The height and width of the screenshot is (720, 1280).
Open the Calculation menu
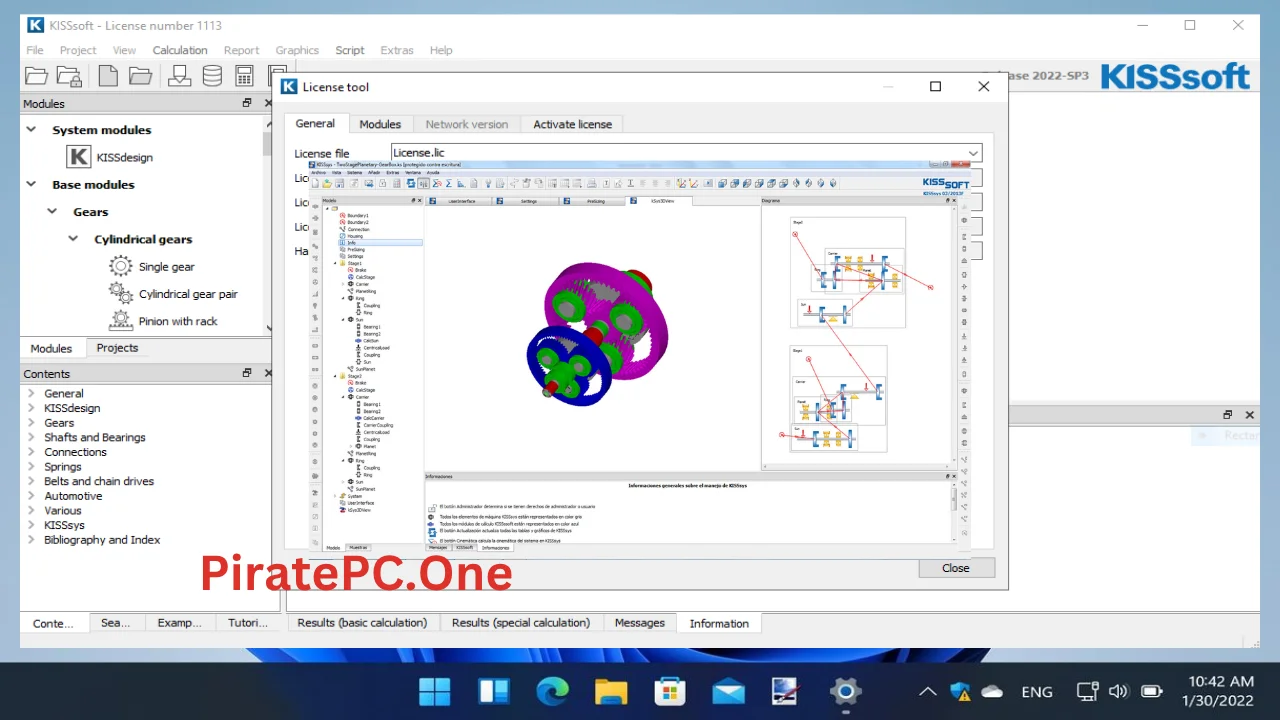(180, 50)
